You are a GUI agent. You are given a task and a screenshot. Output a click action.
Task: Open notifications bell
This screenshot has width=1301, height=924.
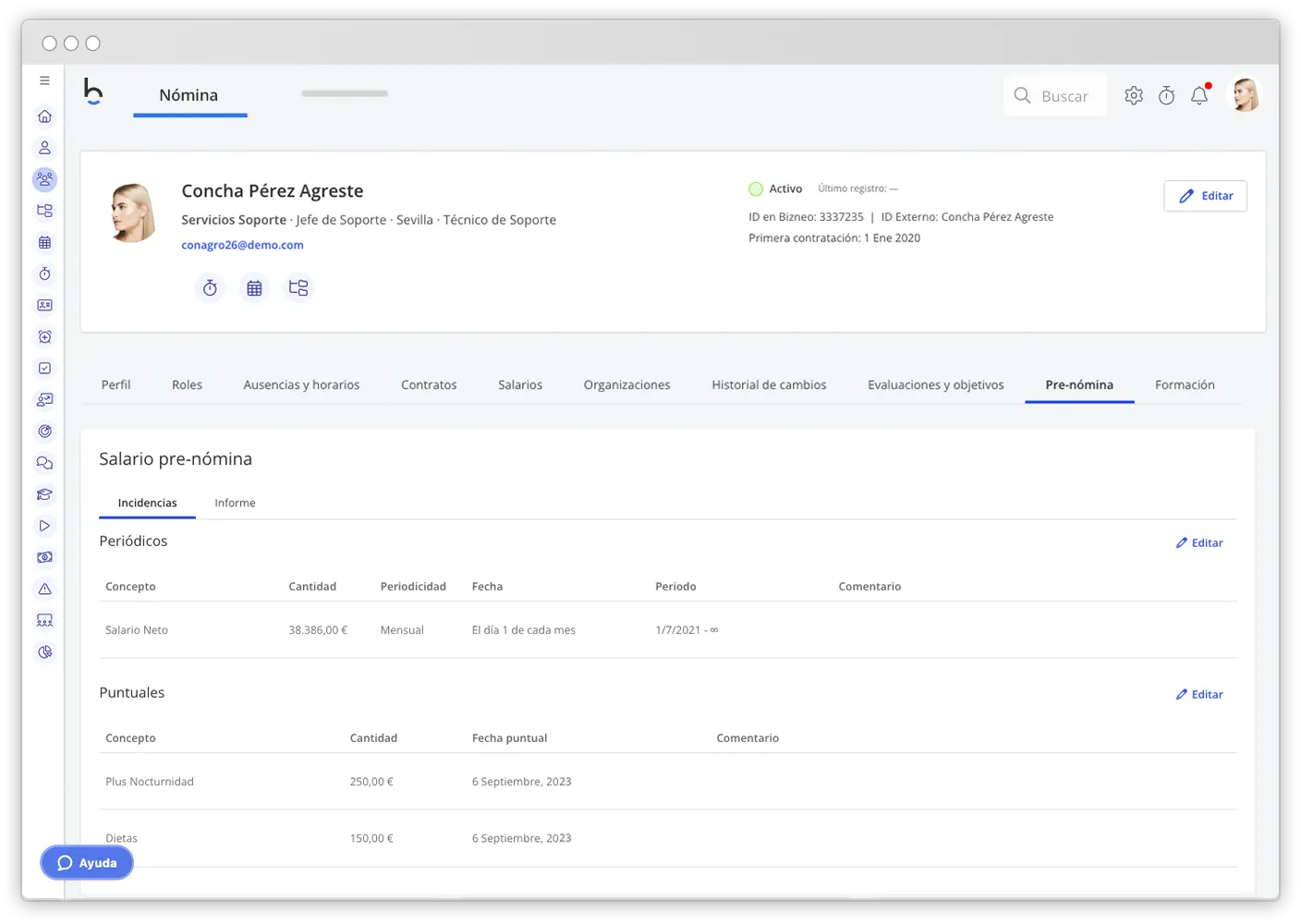click(1199, 95)
